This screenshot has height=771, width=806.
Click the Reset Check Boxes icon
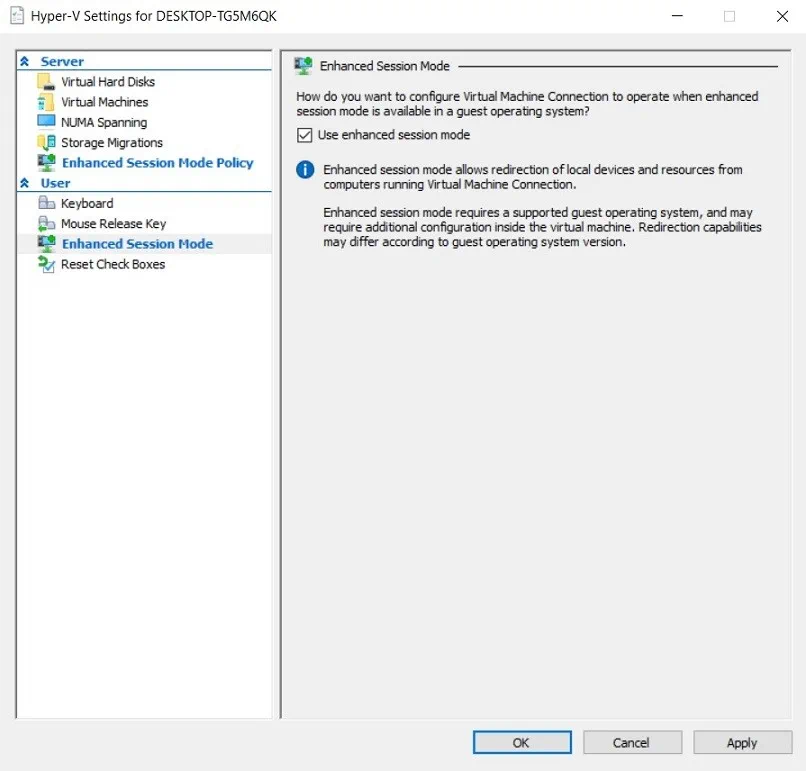[x=46, y=264]
